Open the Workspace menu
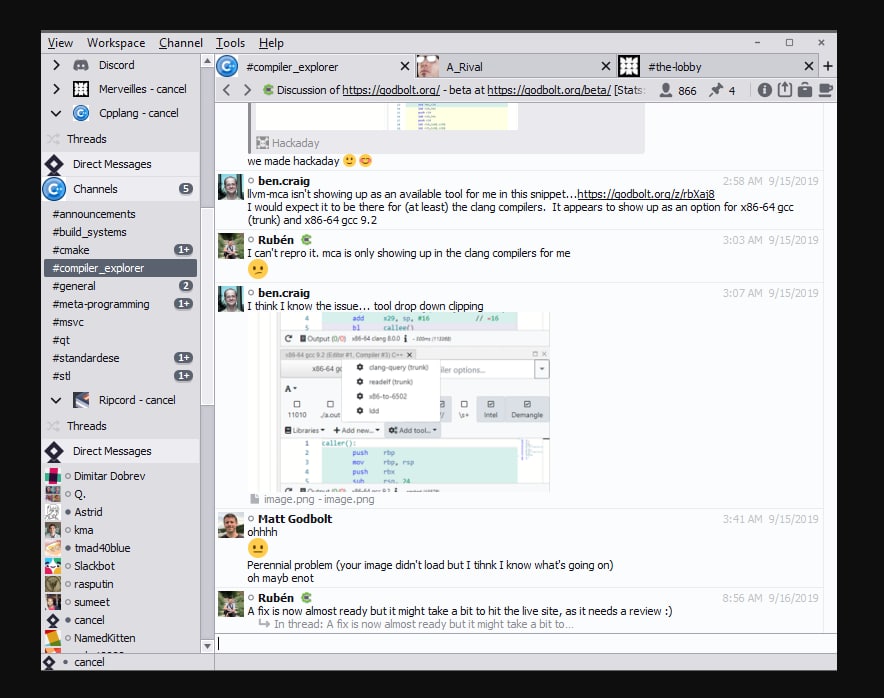The width and height of the screenshot is (884, 698). pos(116,43)
